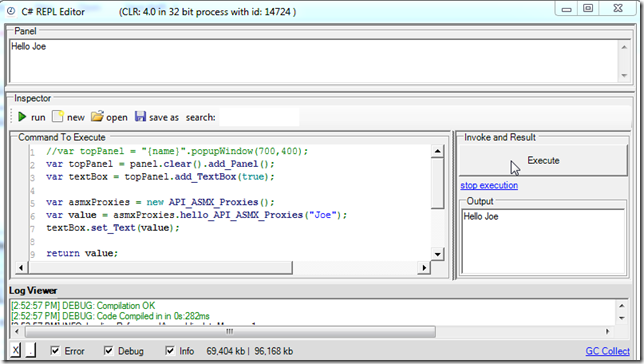644x364 pixels.
Task: Click the line 'var asmxProxies = new API_ASMX_Proxies();'
Action: tap(160, 202)
